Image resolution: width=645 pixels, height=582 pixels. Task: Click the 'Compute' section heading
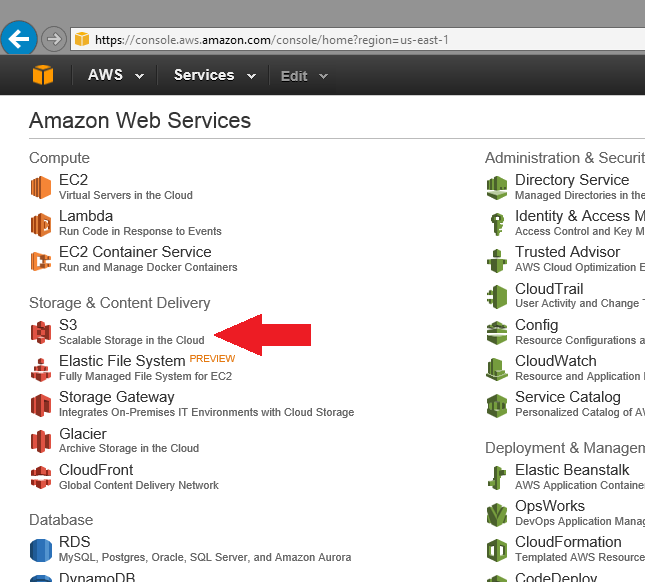tap(59, 158)
